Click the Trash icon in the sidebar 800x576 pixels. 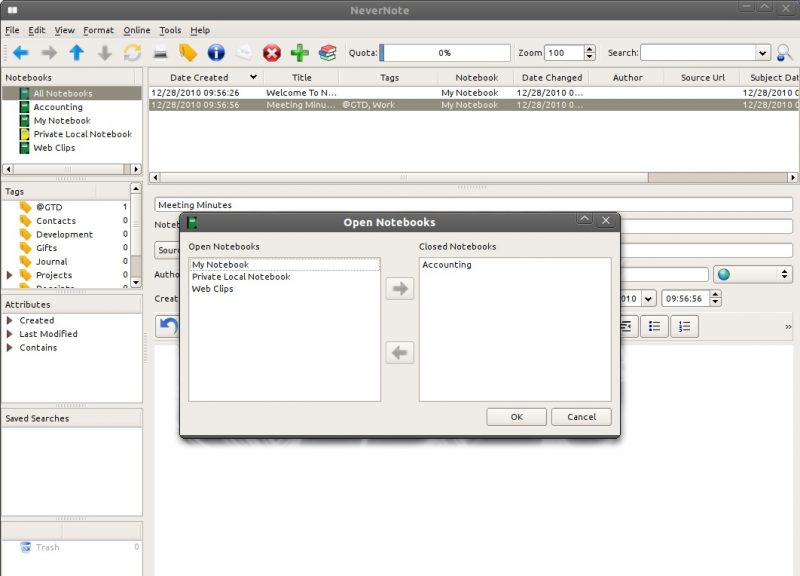click(26, 547)
